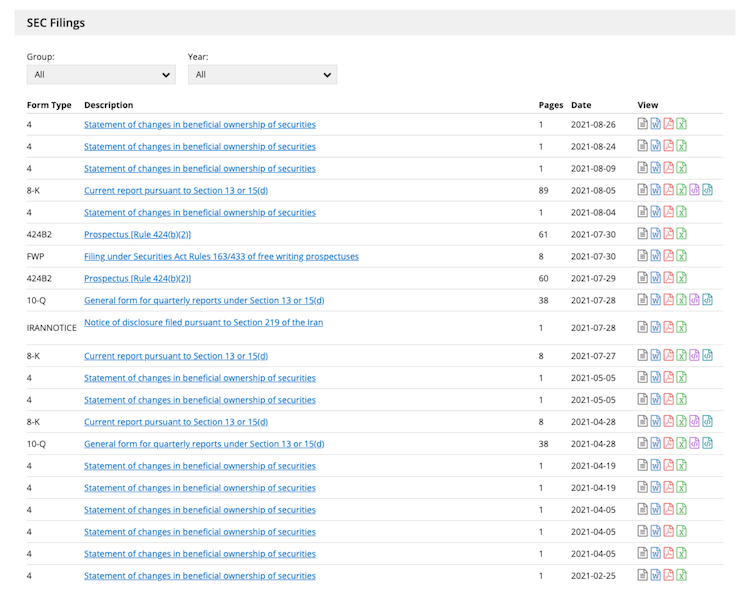Click teal code icon for 10-Q dated 2021-07-28
The image size is (750, 597).
pyautogui.click(x=708, y=300)
